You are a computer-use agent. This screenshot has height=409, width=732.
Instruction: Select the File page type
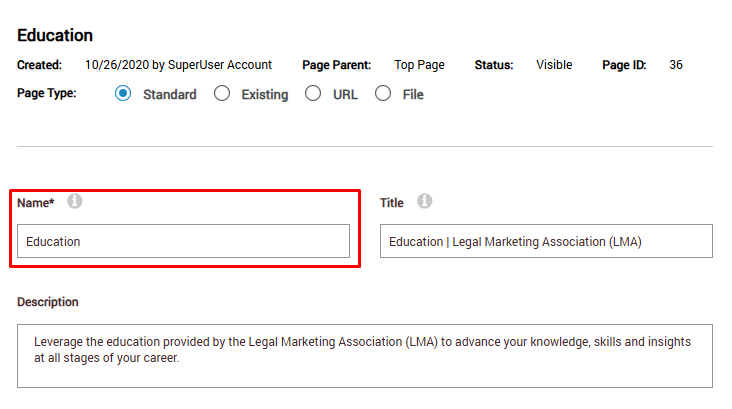(383, 93)
